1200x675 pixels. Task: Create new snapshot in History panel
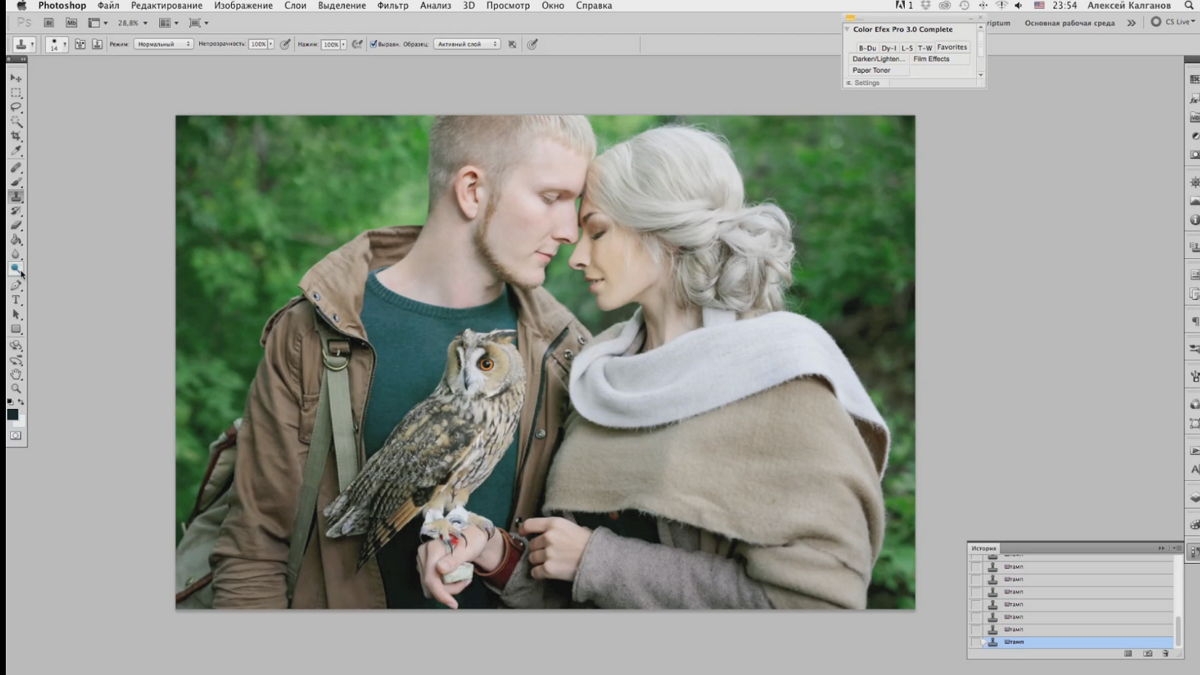1147,653
